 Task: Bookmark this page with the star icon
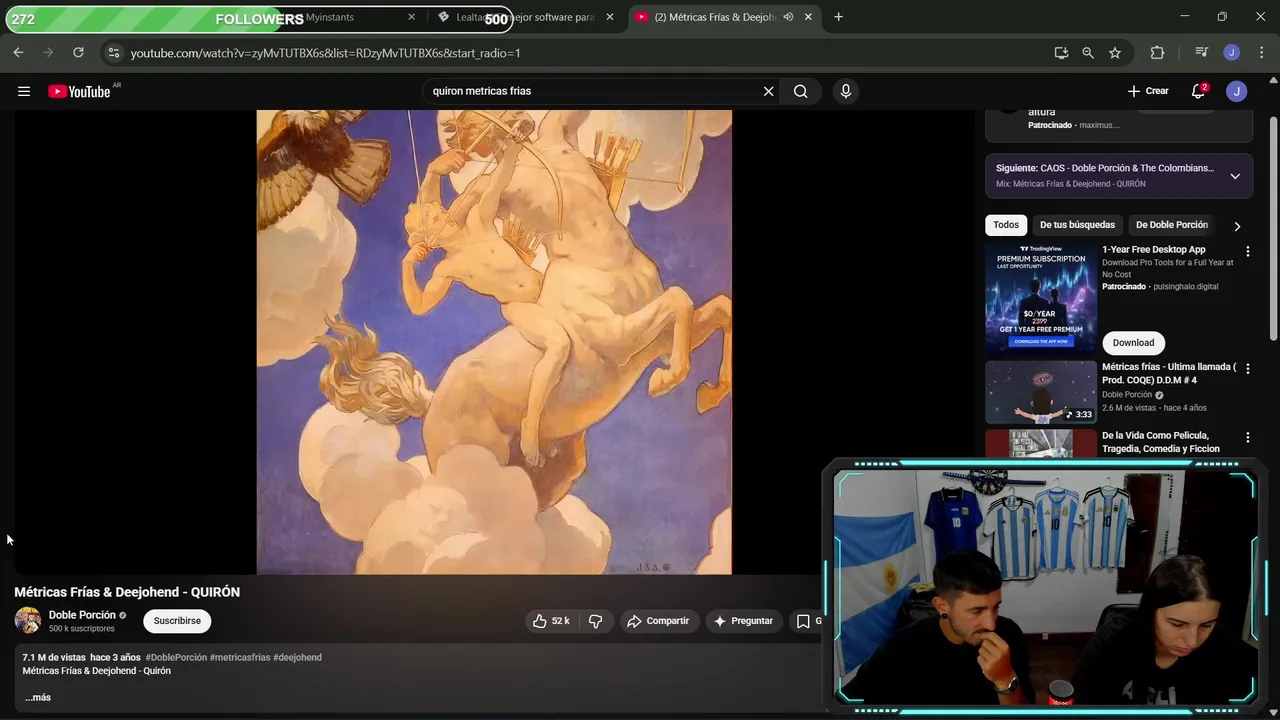click(1115, 53)
